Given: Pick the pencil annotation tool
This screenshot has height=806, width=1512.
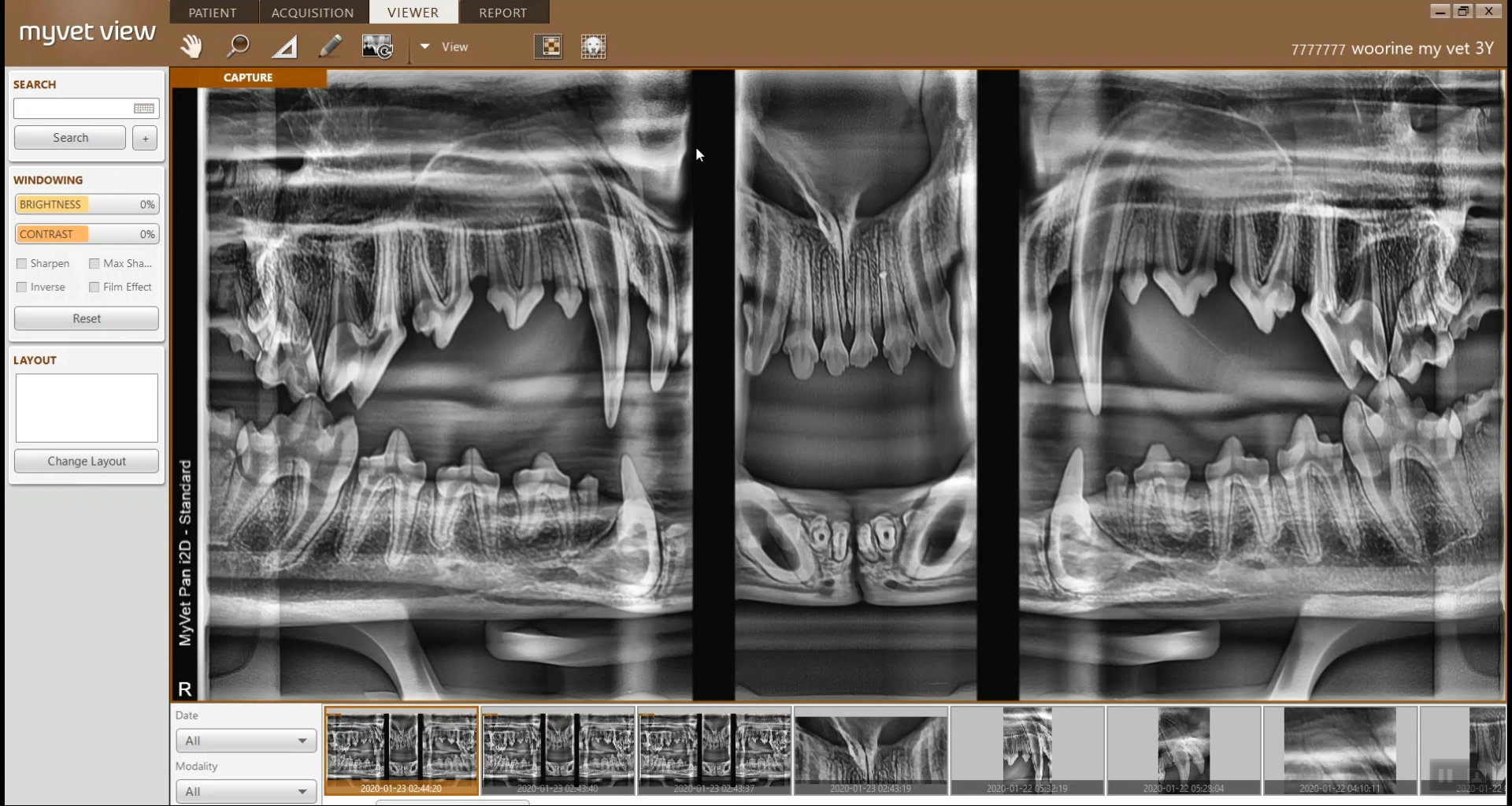Looking at the screenshot, I should (x=330, y=46).
